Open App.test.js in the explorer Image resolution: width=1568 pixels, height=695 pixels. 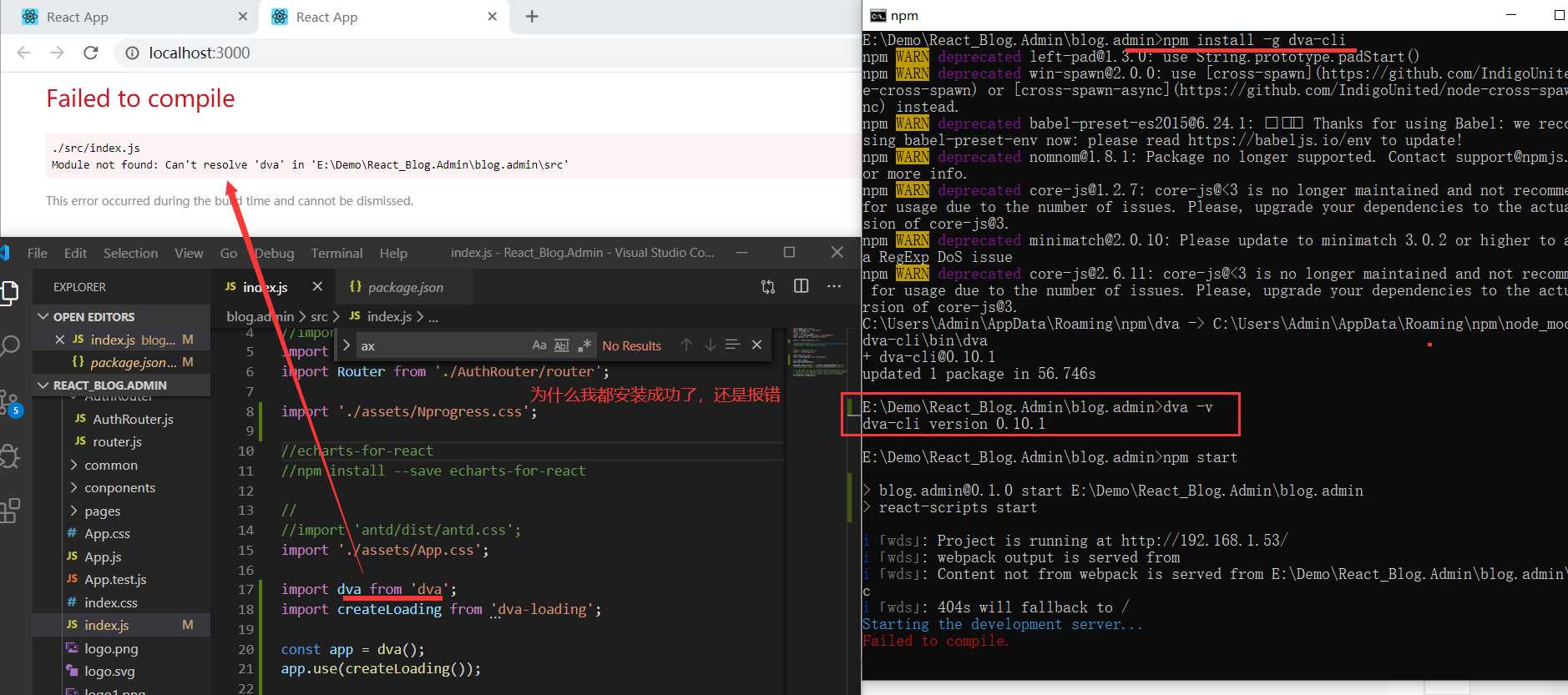point(115,579)
